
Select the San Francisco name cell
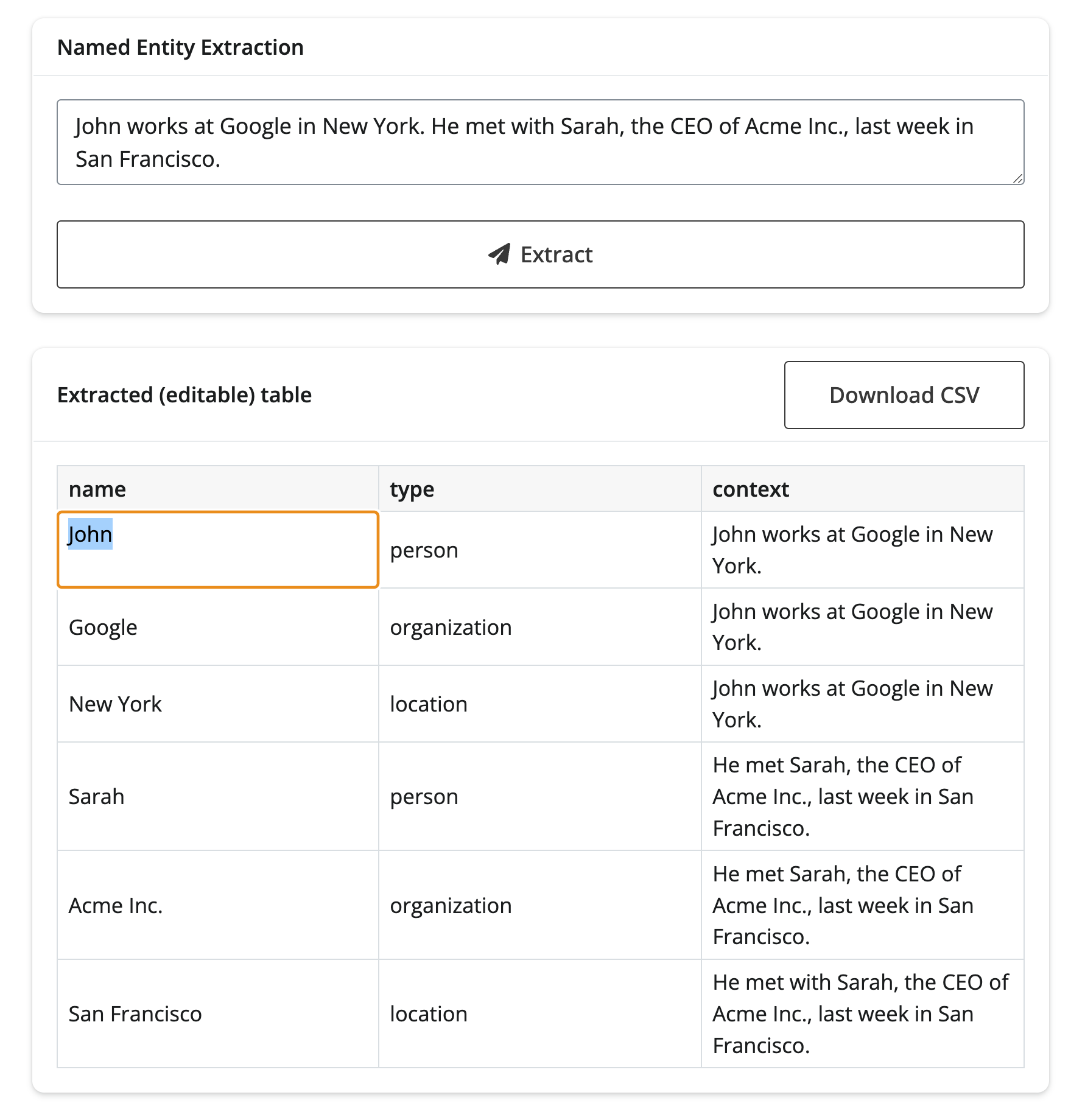pos(217,1013)
